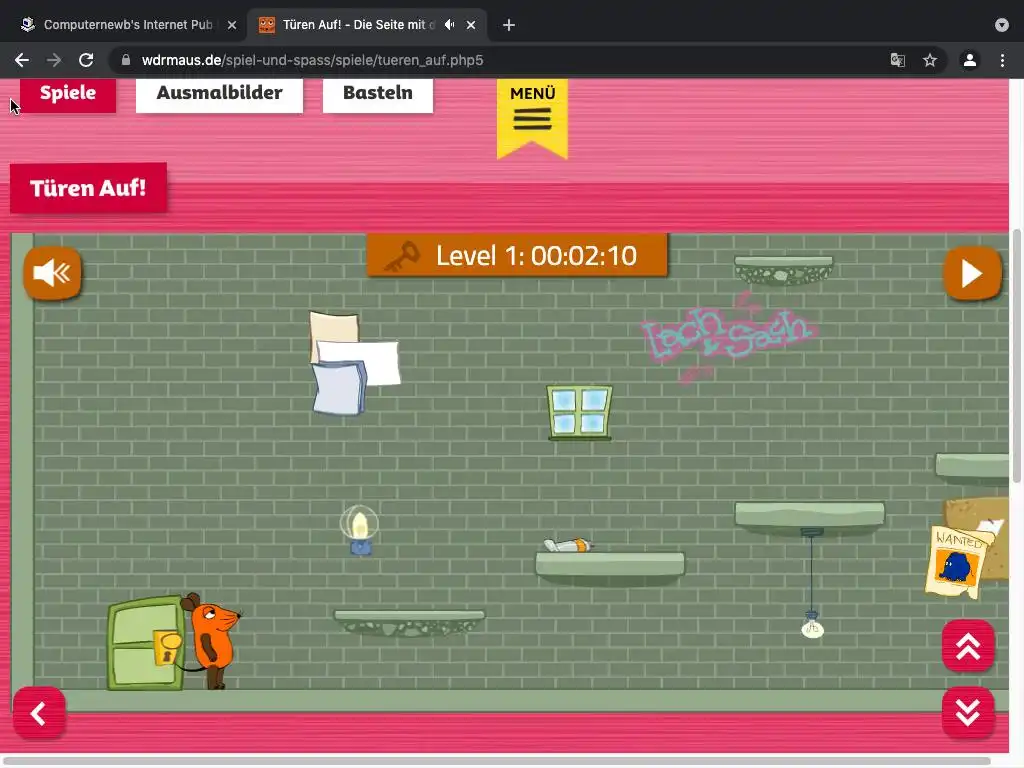Viewport: 1024px width, 768px height.
Task: Open Chrome's three-dot menu
Action: coord(1002,60)
